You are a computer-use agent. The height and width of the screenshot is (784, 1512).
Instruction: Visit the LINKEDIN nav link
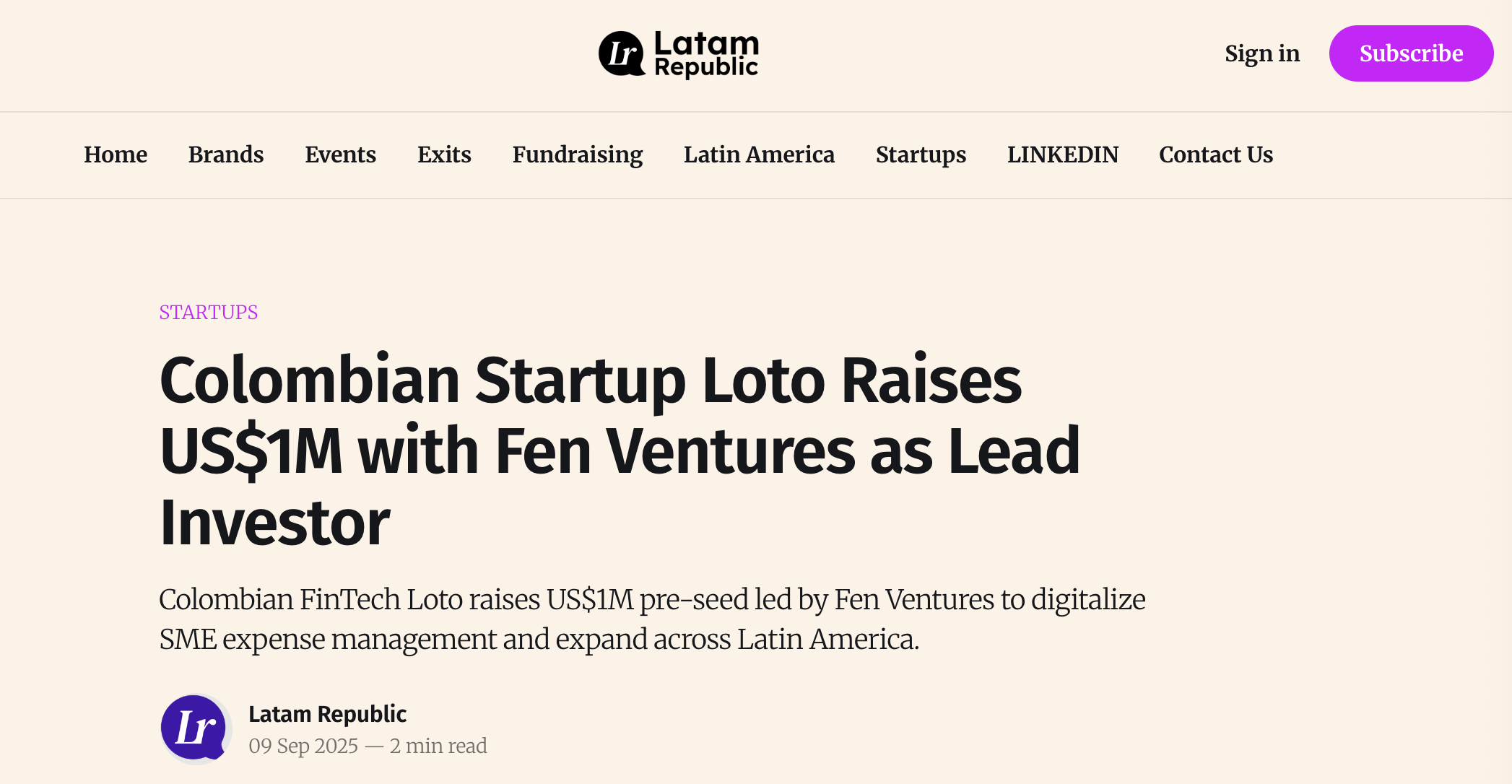click(x=1062, y=154)
